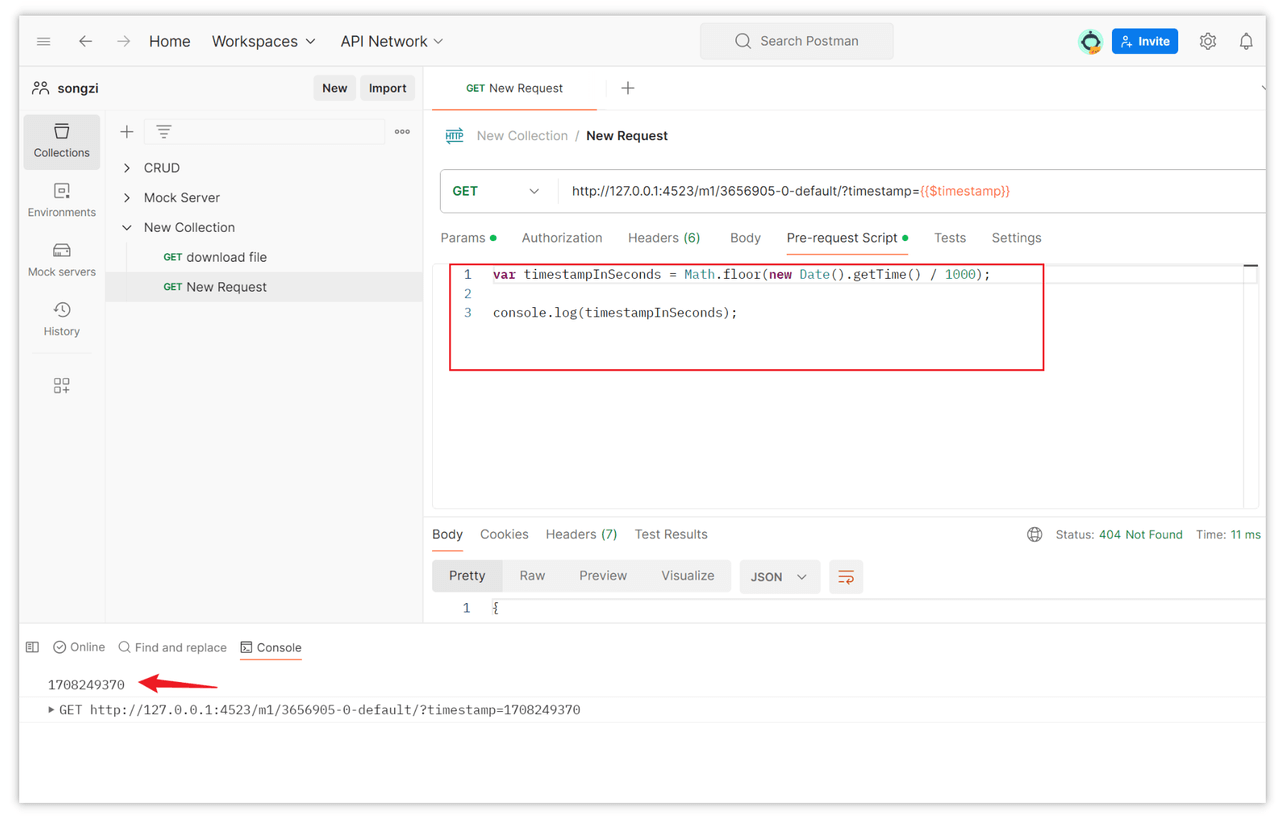Switch to the response Cookies tab
This screenshot has width=1280, height=820.
[x=503, y=534]
